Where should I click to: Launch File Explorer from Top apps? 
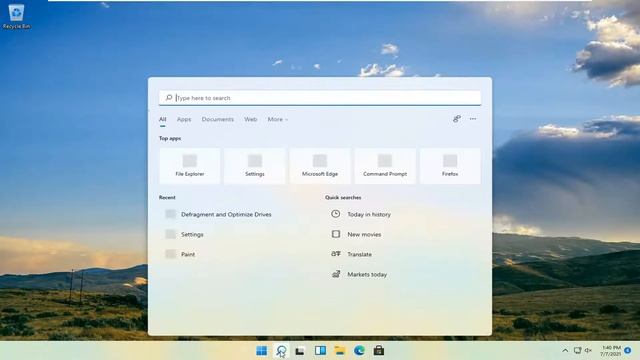pyautogui.click(x=190, y=166)
